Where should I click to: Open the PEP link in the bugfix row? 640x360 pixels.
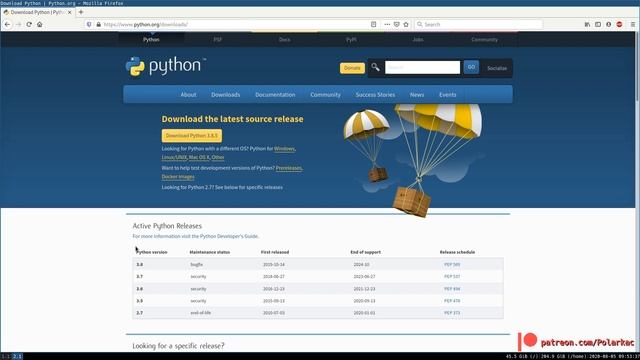click(452, 264)
